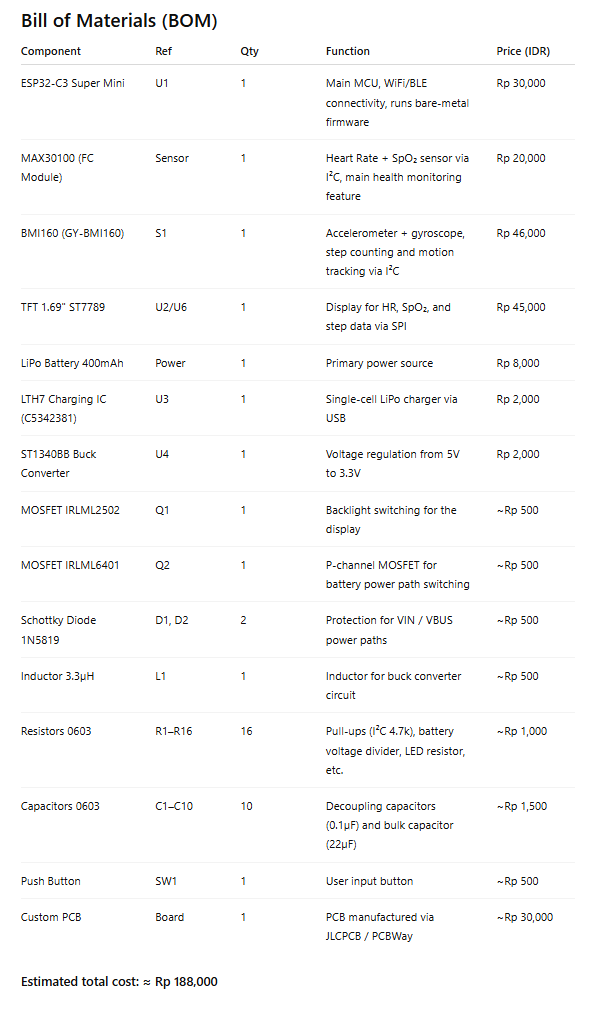Click the ST1340BB Buck Converter cell
This screenshot has width=592, height=1009.
click(x=59, y=463)
